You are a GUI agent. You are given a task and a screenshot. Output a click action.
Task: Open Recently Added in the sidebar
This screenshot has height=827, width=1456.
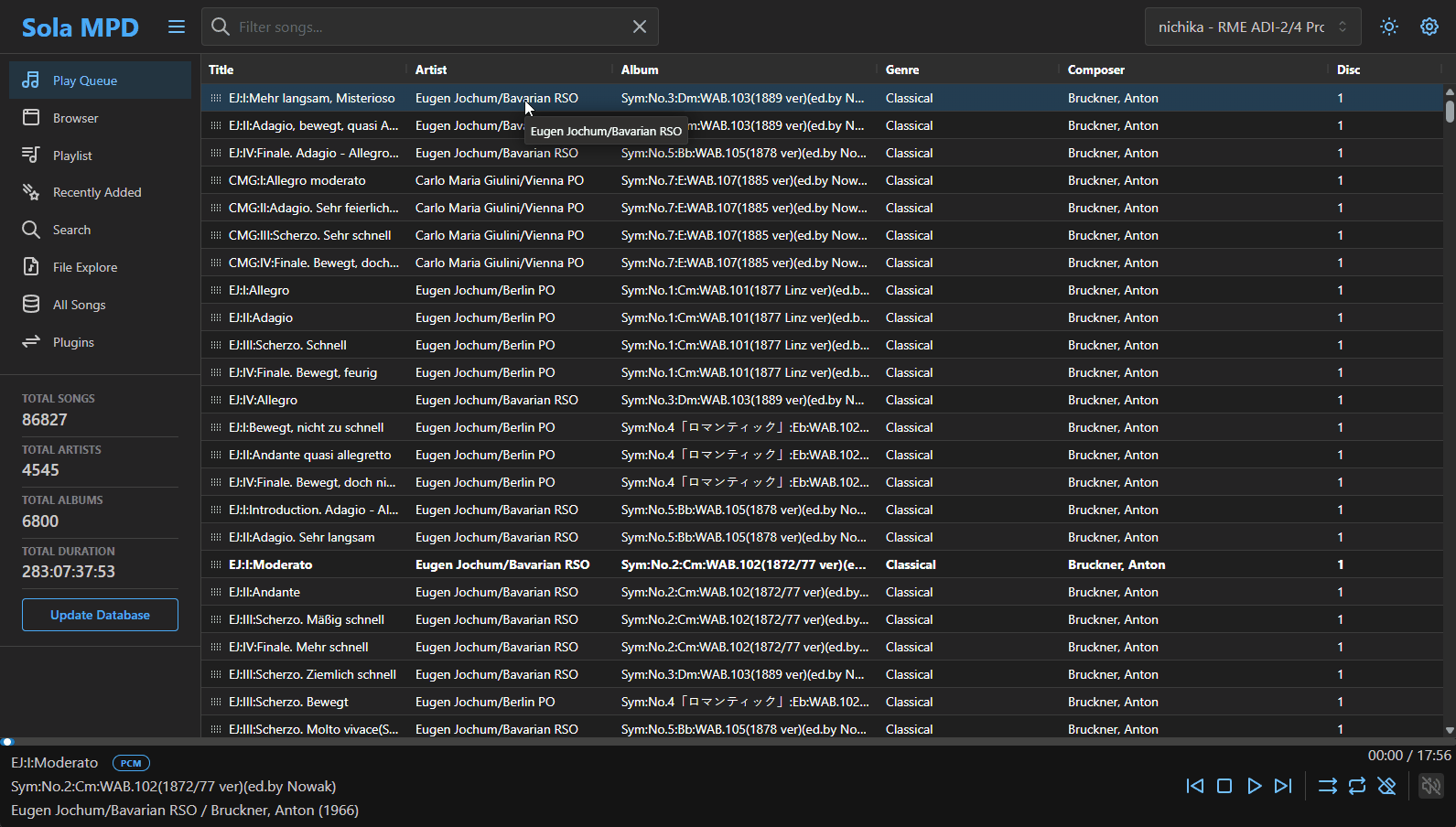click(x=97, y=192)
